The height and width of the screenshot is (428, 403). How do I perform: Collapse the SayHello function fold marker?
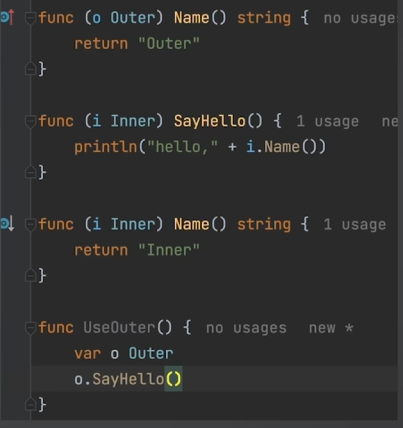click(30, 121)
